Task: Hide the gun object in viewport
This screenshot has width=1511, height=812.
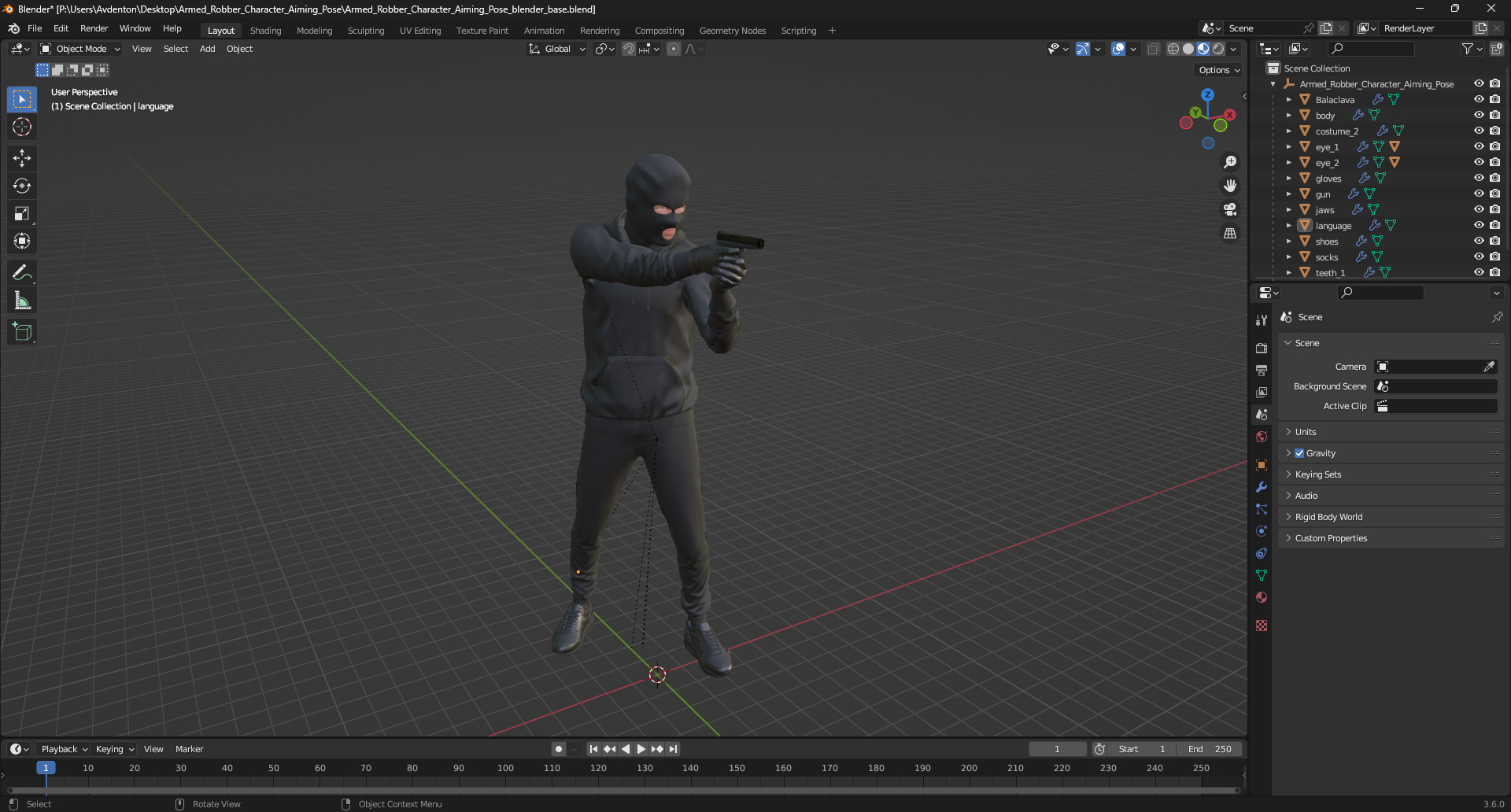Action: [1479, 194]
